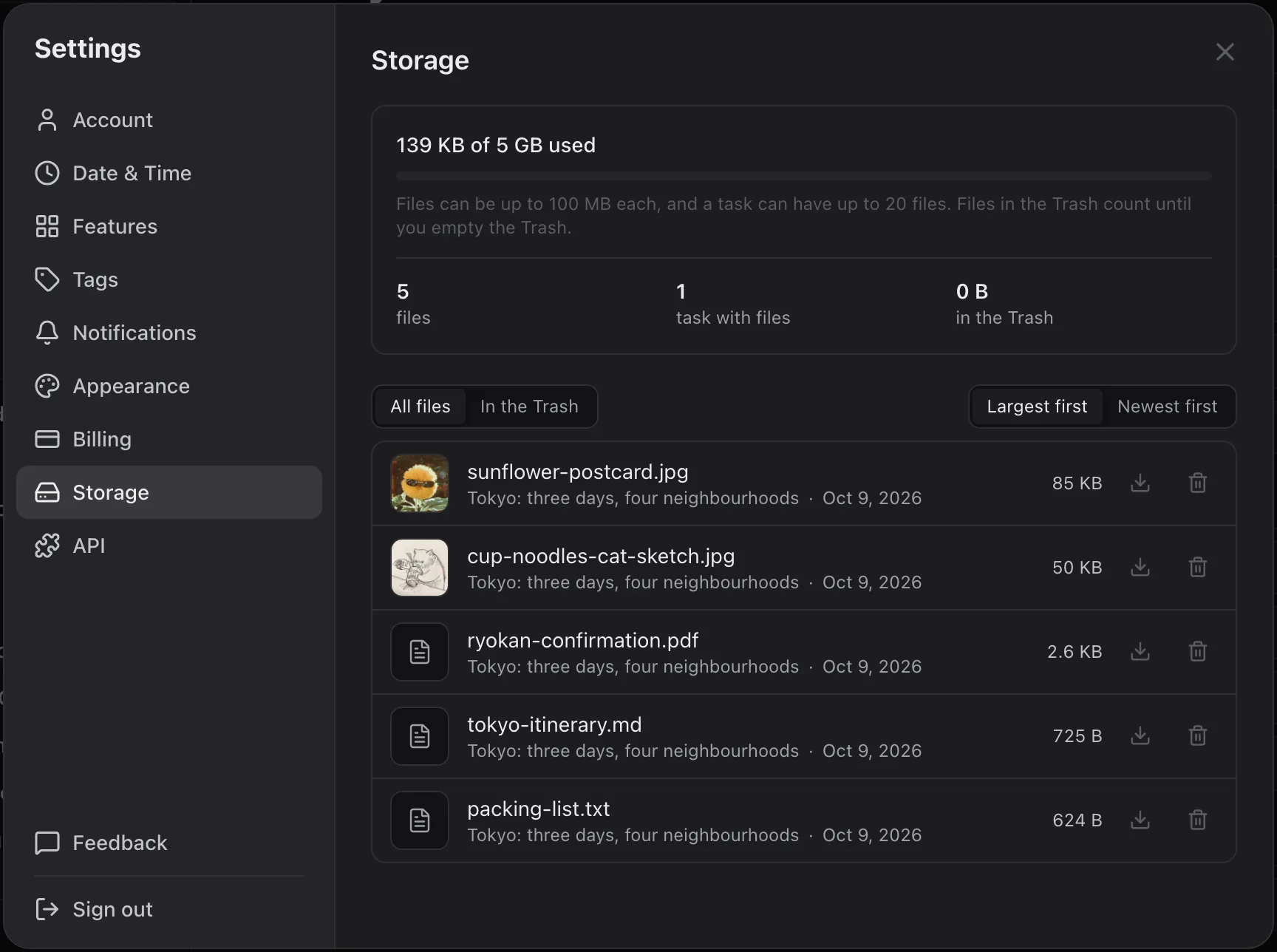The height and width of the screenshot is (952, 1277).
Task: Select Storage in the sidebar
Action: [x=169, y=492]
